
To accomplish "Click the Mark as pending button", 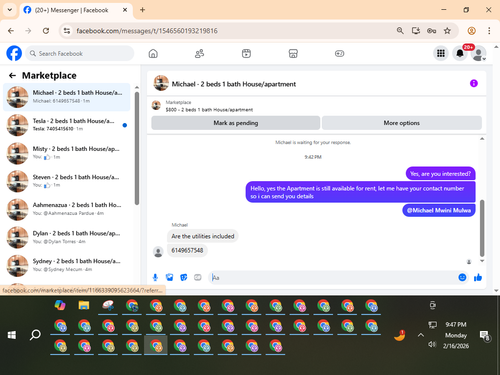I will [236, 123].
